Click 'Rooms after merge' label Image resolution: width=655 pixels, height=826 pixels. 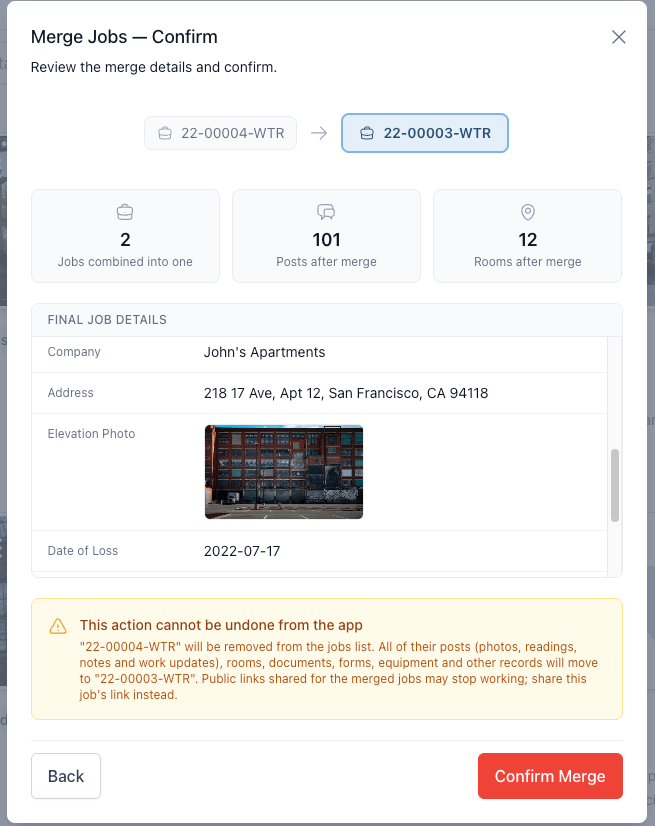point(527,262)
